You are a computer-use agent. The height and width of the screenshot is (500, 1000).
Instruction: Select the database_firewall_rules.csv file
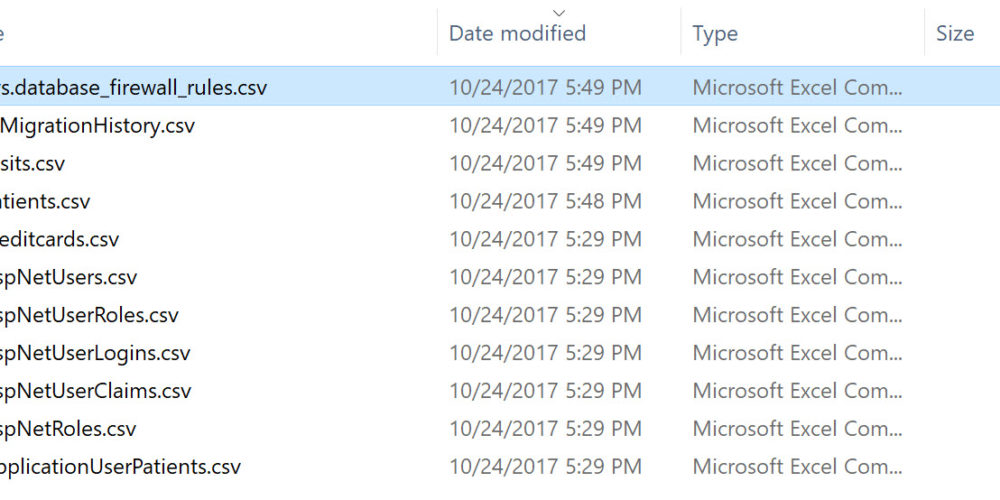[x=134, y=88]
